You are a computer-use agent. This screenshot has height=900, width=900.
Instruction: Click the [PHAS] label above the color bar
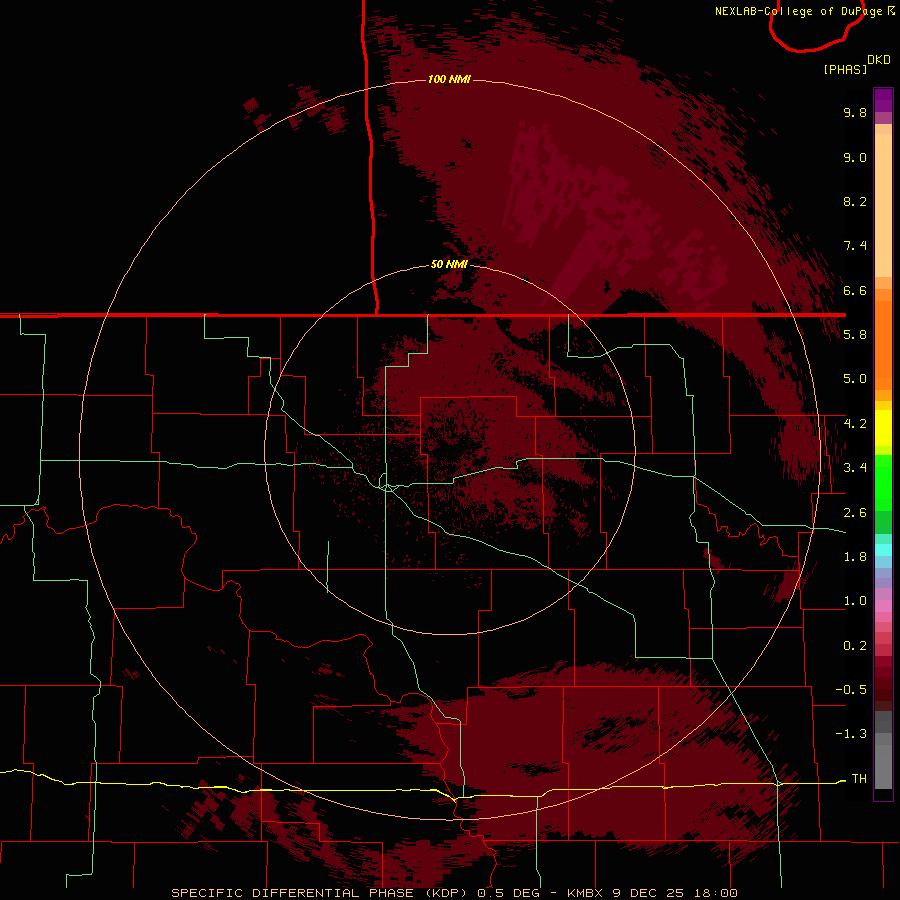pos(845,69)
